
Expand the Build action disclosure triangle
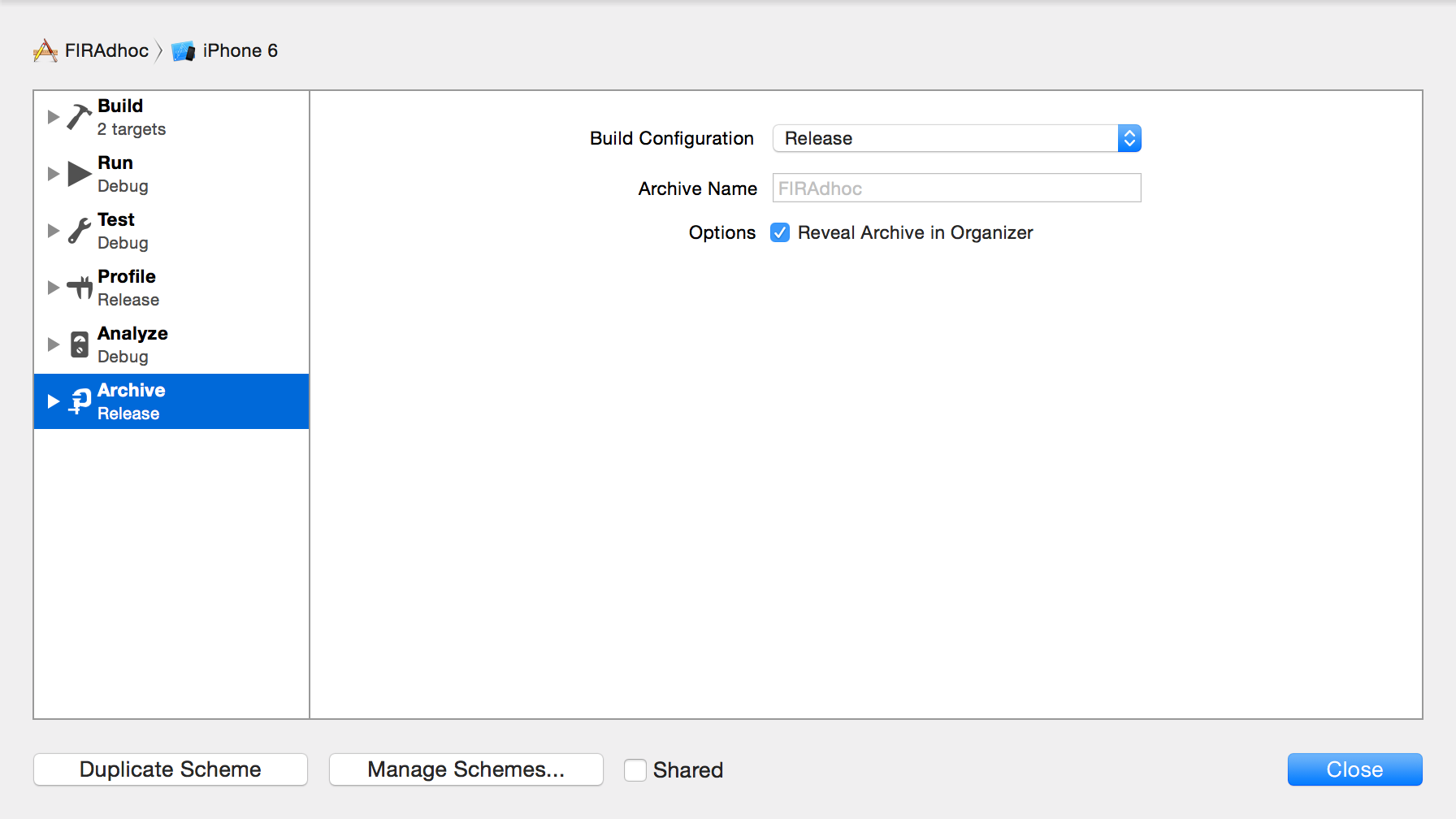[x=54, y=117]
